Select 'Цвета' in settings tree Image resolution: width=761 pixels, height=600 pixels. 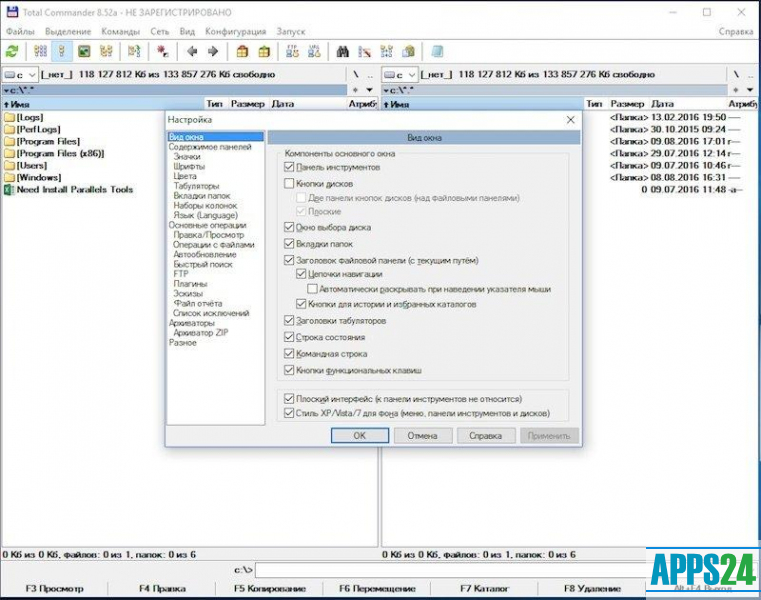pyautogui.click(x=185, y=176)
